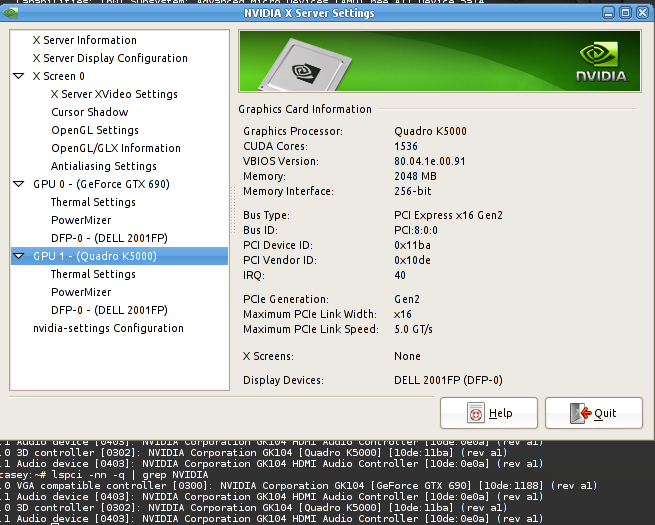
Task: Collapse the X Screen 0 tree node
Action: click(19, 76)
